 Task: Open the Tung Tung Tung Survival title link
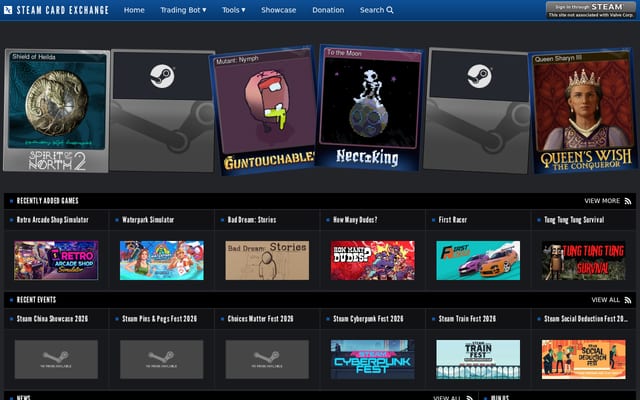click(574, 220)
